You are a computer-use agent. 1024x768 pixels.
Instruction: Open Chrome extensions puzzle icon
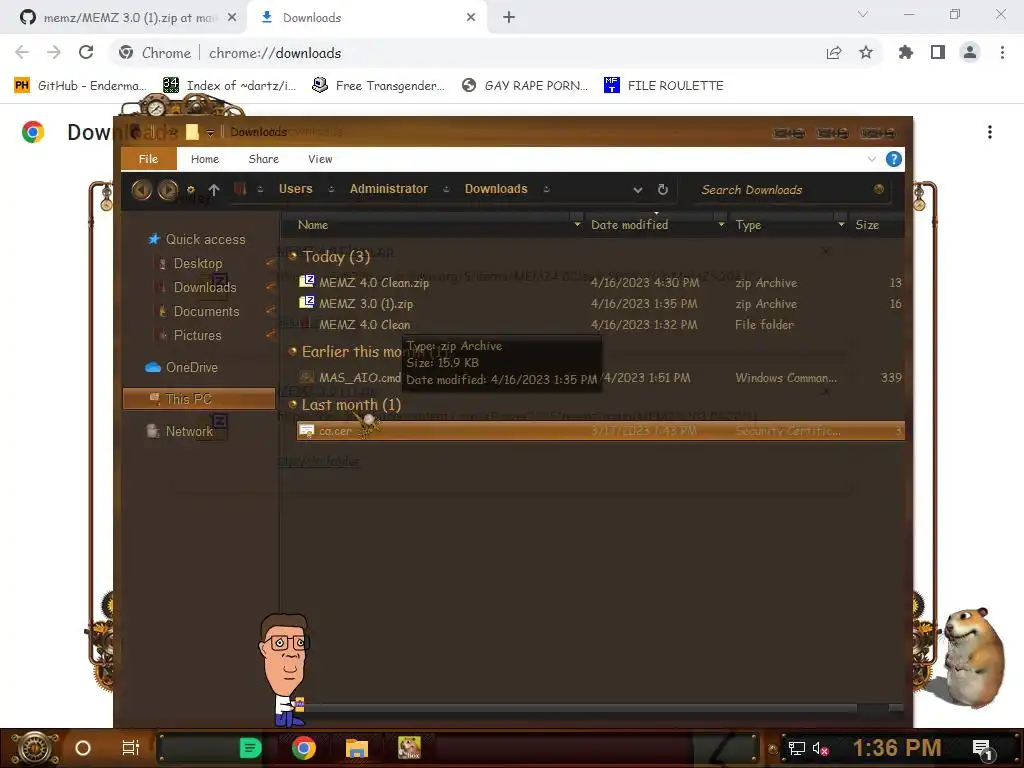tap(906, 52)
